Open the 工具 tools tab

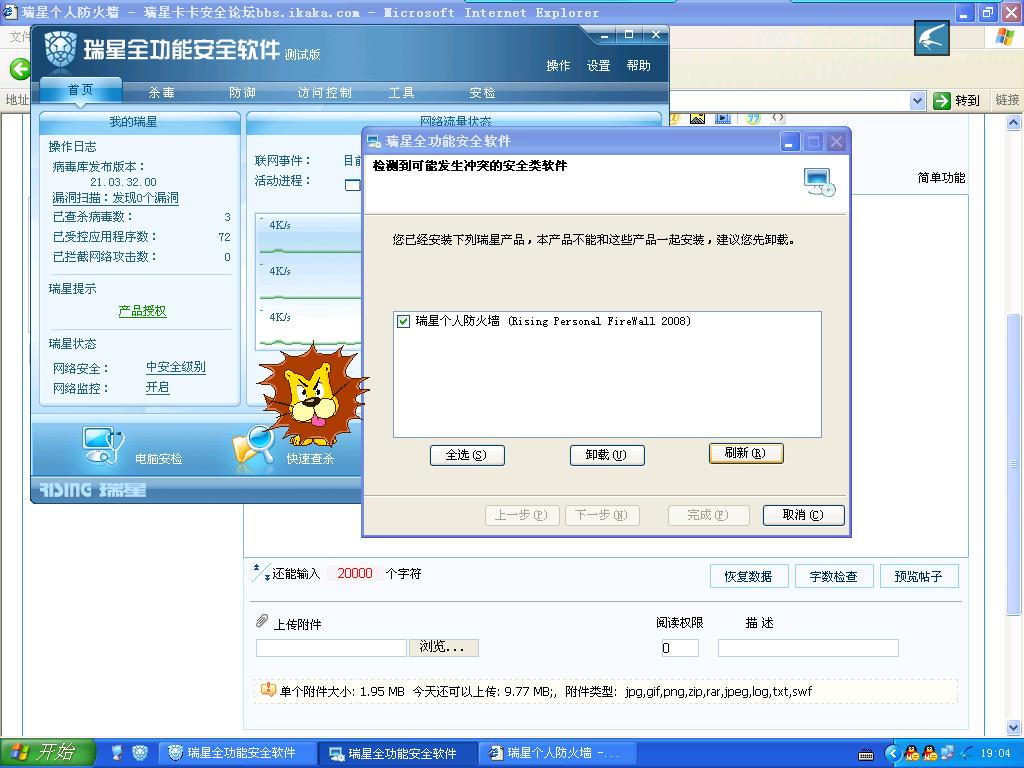[x=402, y=93]
